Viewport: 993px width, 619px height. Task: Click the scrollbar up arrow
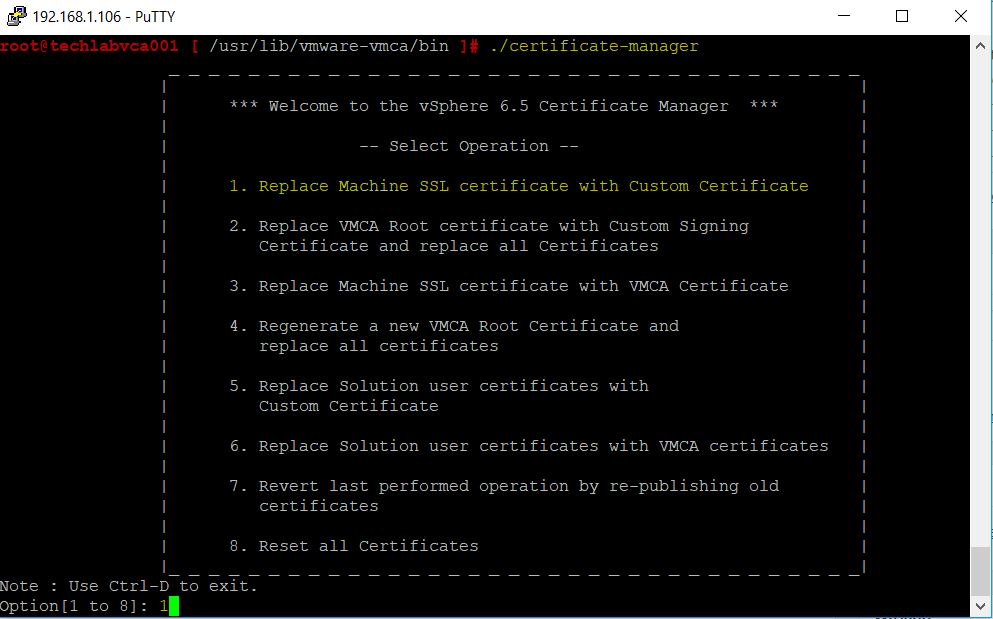point(980,46)
